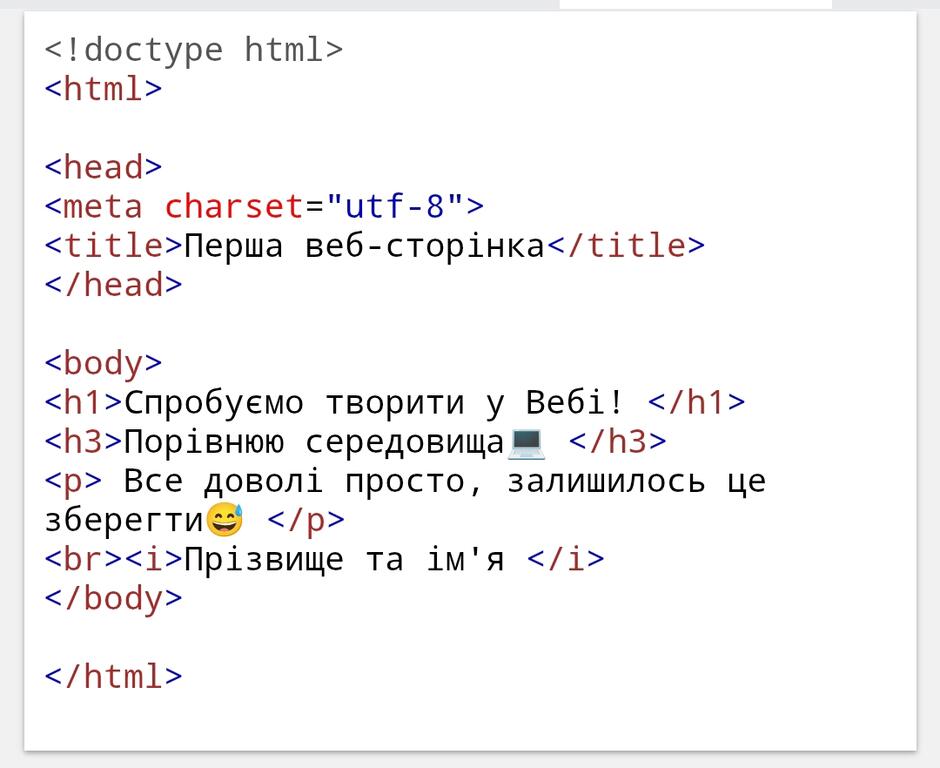Click the opening "<i>" tag
This screenshot has width=940, height=768.
[153, 559]
